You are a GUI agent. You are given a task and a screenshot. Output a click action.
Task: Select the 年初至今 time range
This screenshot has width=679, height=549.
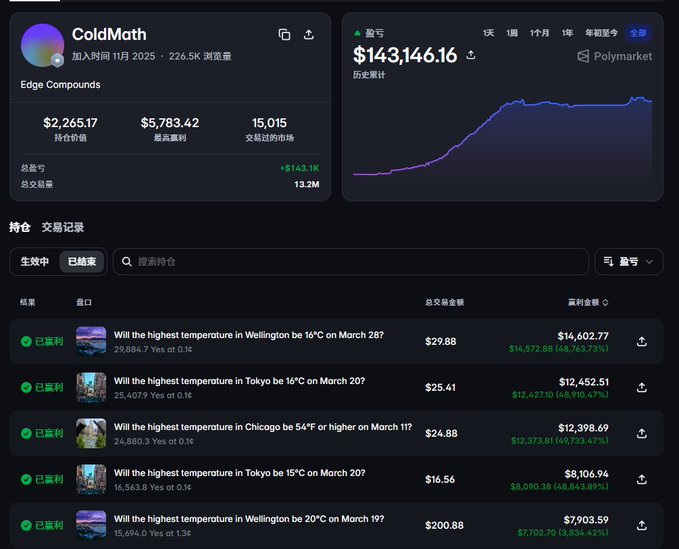pyautogui.click(x=601, y=33)
